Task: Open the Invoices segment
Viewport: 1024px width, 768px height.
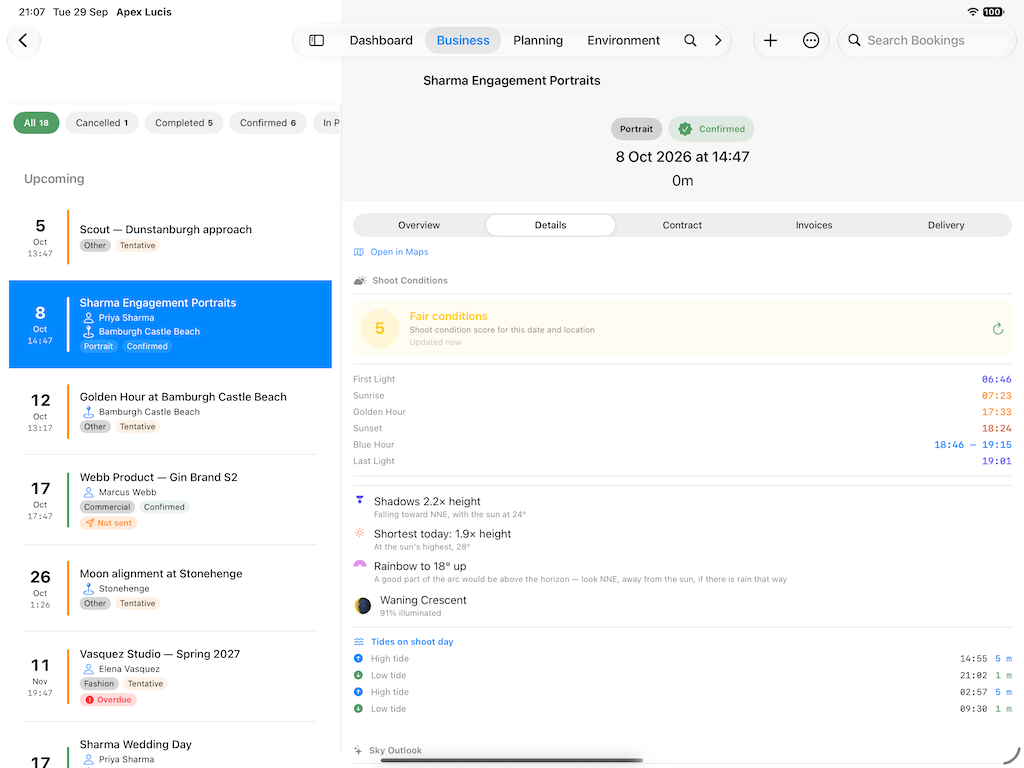Action: 814,225
